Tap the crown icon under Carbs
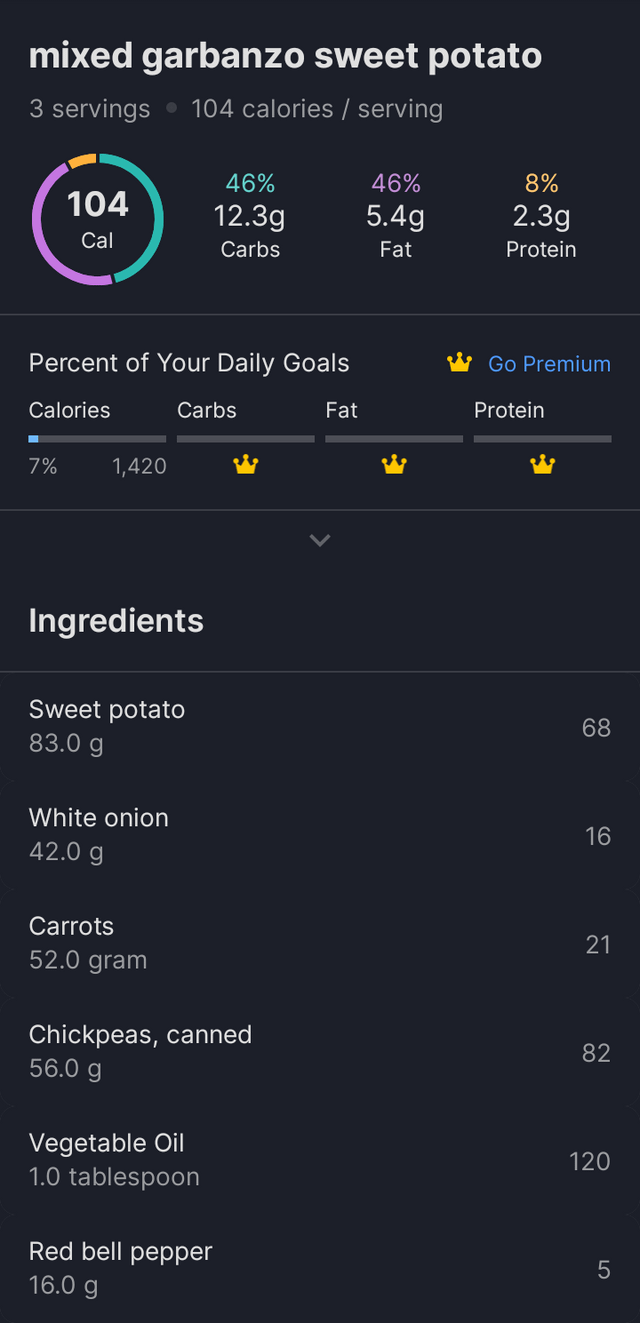 246,464
